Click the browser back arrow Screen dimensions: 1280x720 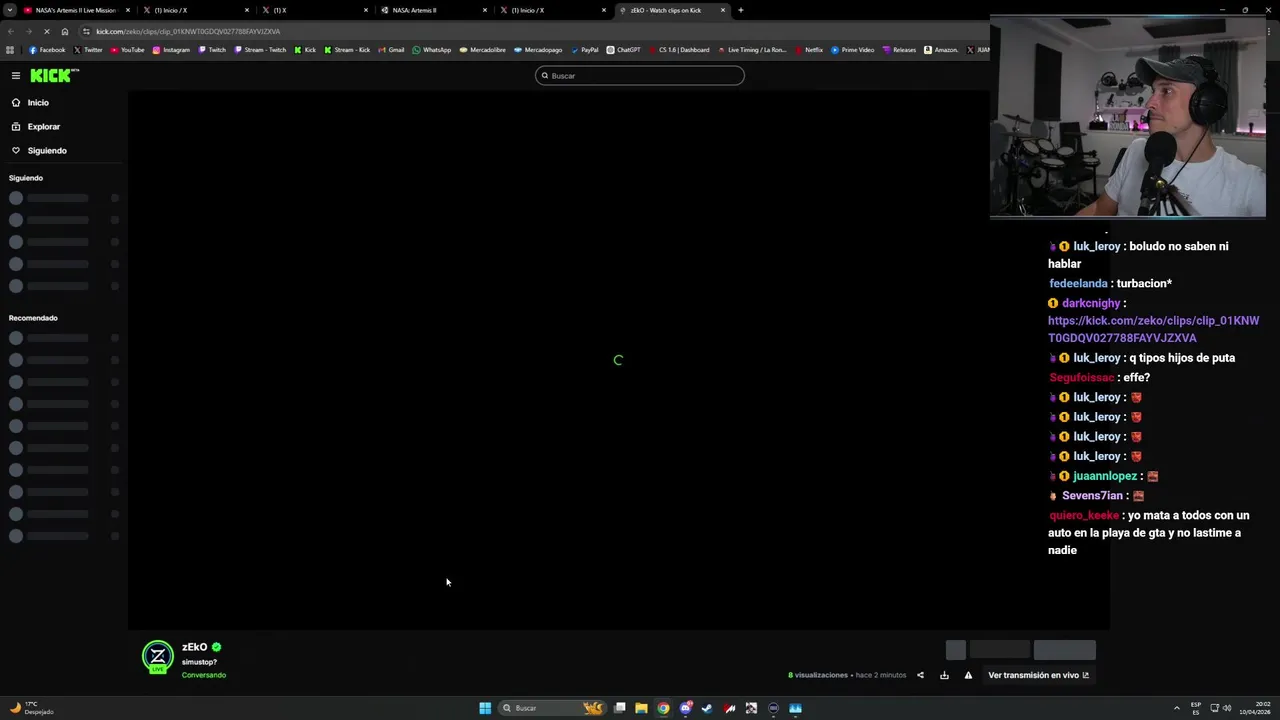(11, 31)
